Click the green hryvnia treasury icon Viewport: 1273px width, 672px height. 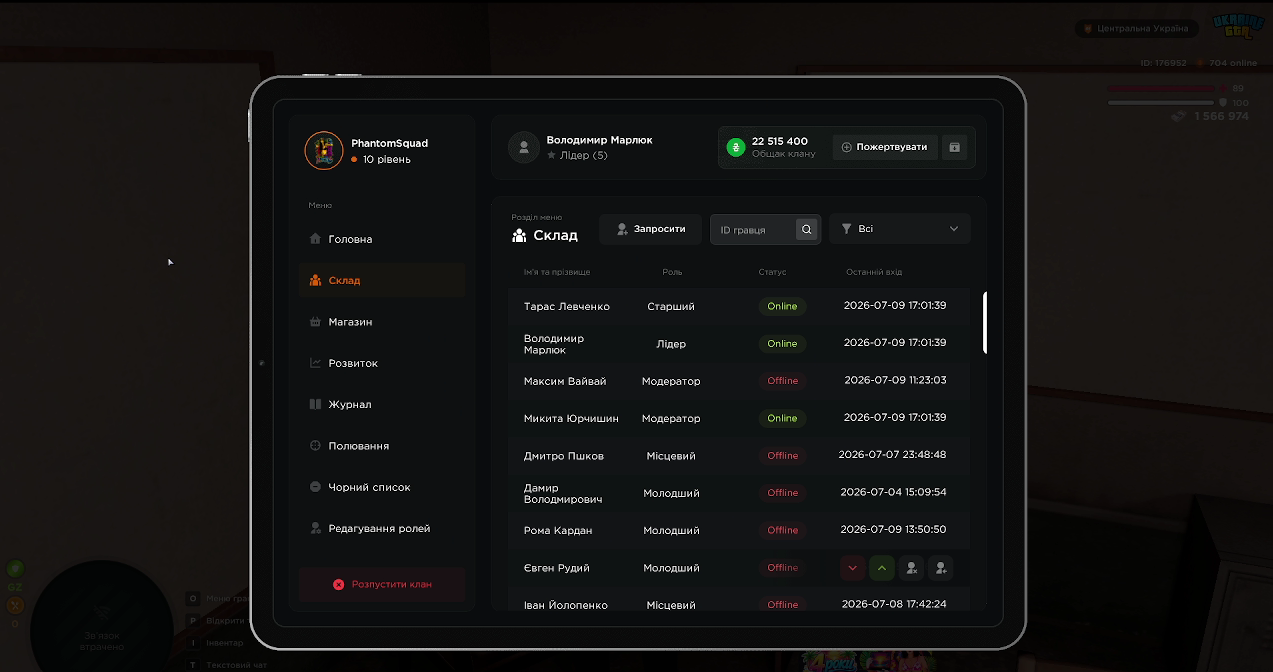tap(736, 147)
